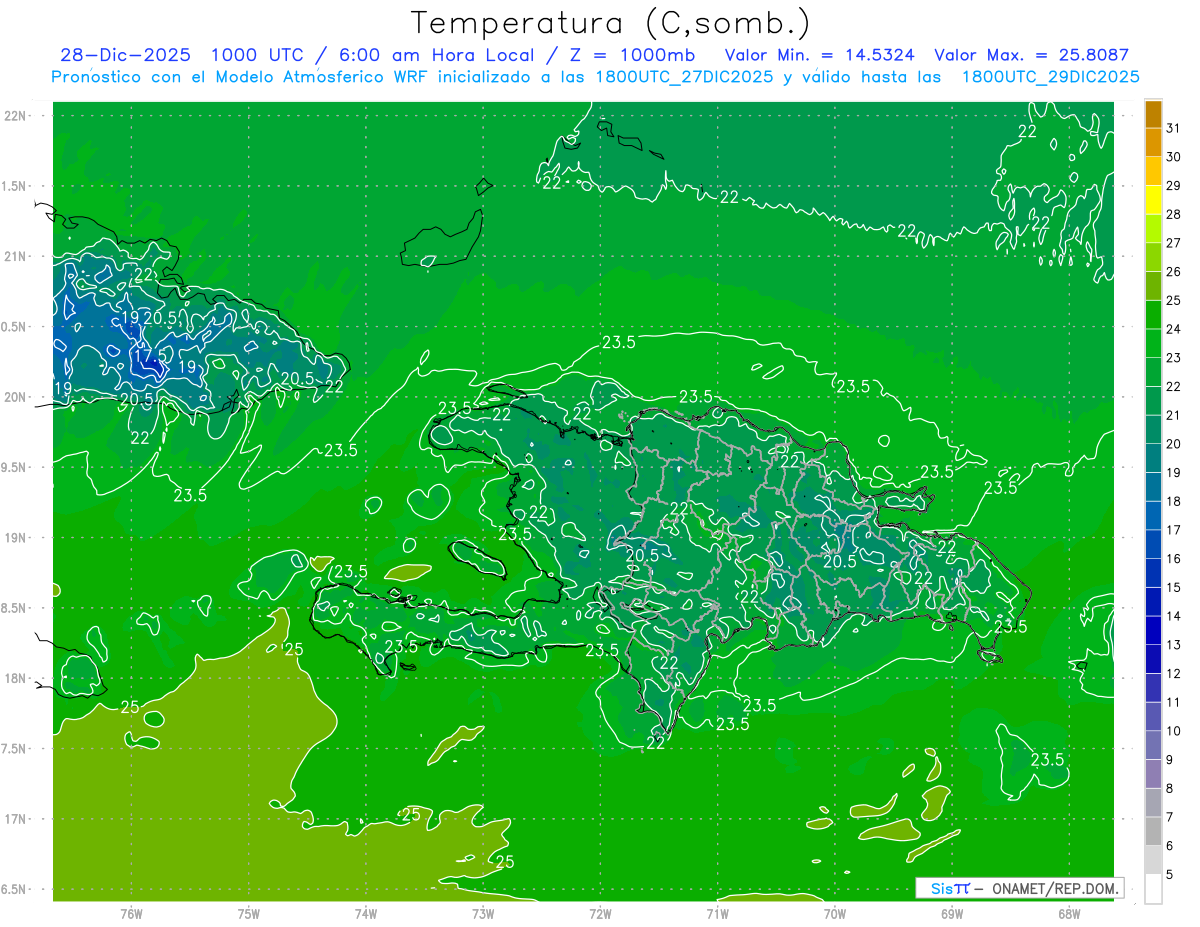The image size is (1200, 927).
Task: Click the 'Valor Max. = 25.8087' readout
Action: coord(1031,56)
